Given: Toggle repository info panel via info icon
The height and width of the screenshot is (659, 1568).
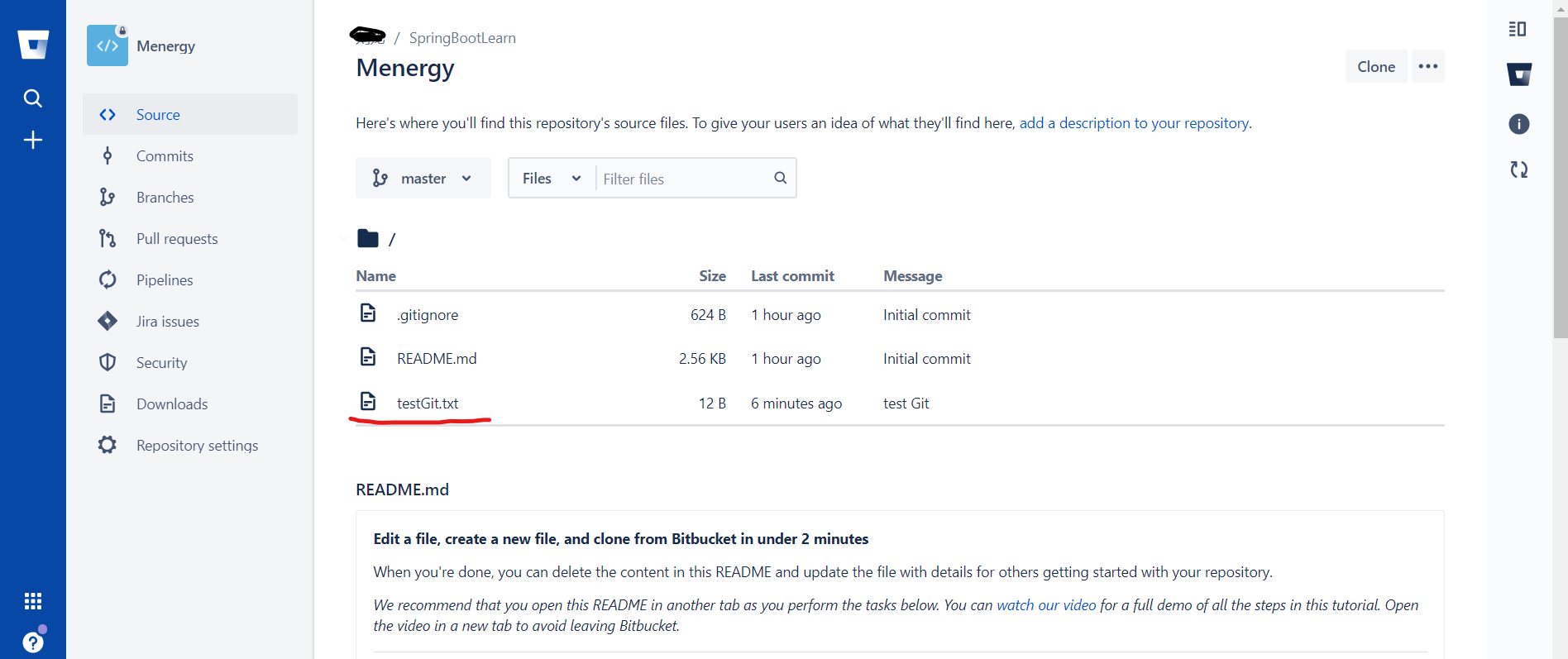Looking at the screenshot, I should click(x=1518, y=124).
